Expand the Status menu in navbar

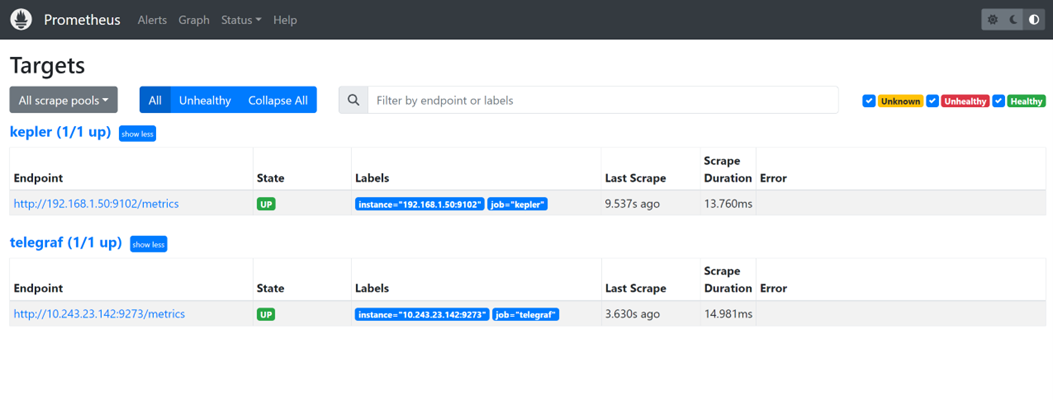coord(241,20)
